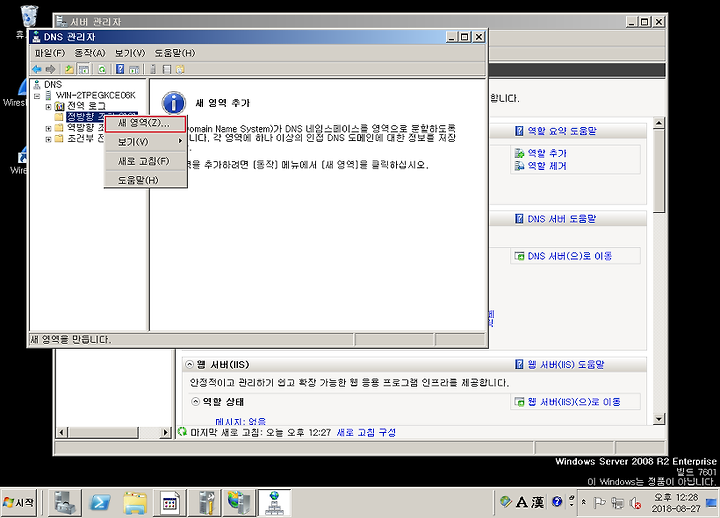Open the 도움말(H) menu in the menu bar

(x=174, y=53)
